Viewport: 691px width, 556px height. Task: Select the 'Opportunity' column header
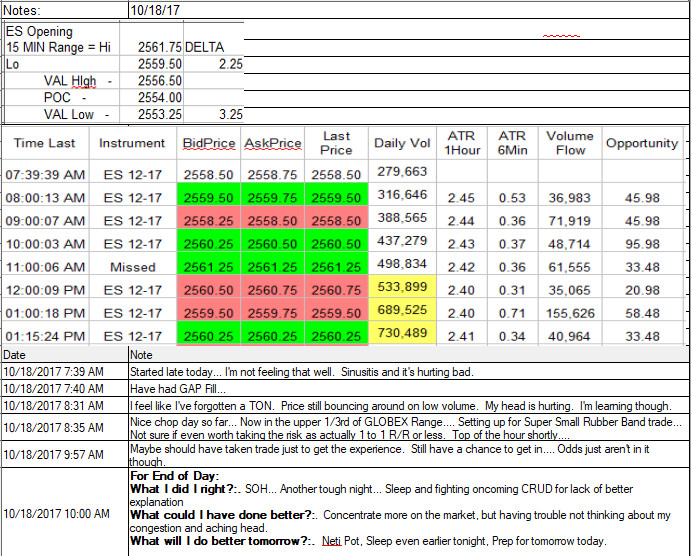(642, 143)
